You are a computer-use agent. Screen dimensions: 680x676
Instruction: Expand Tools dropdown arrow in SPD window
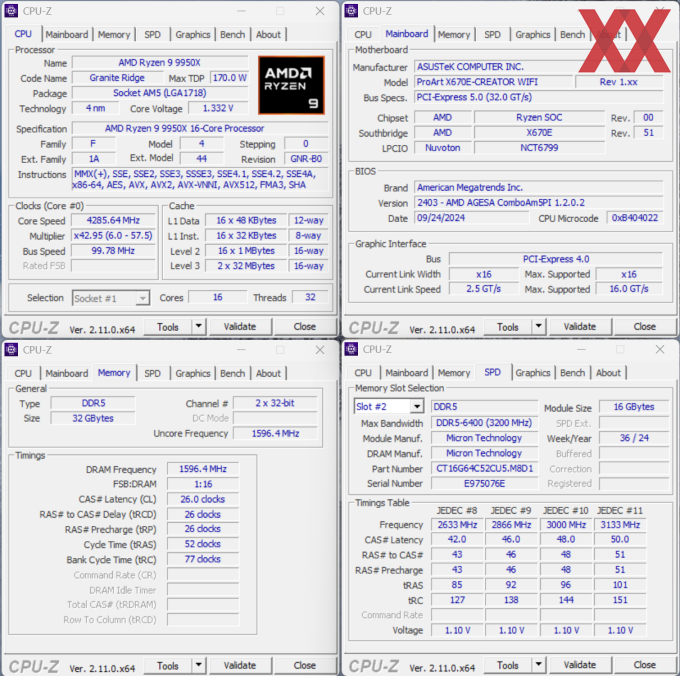(x=539, y=665)
